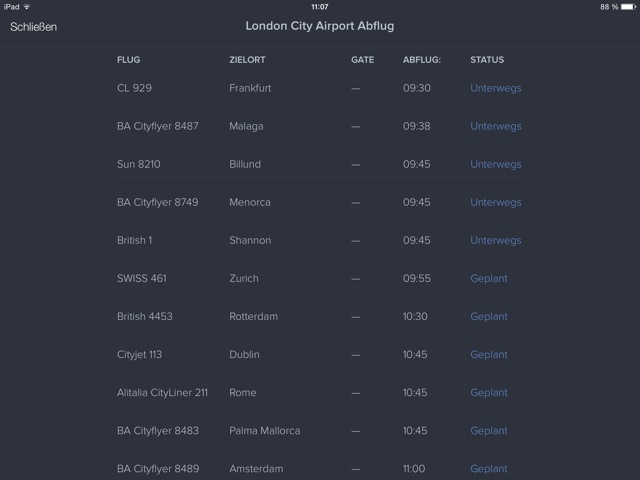
Task: Tap Geplant status for Rome flight
Action: click(x=489, y=392)
